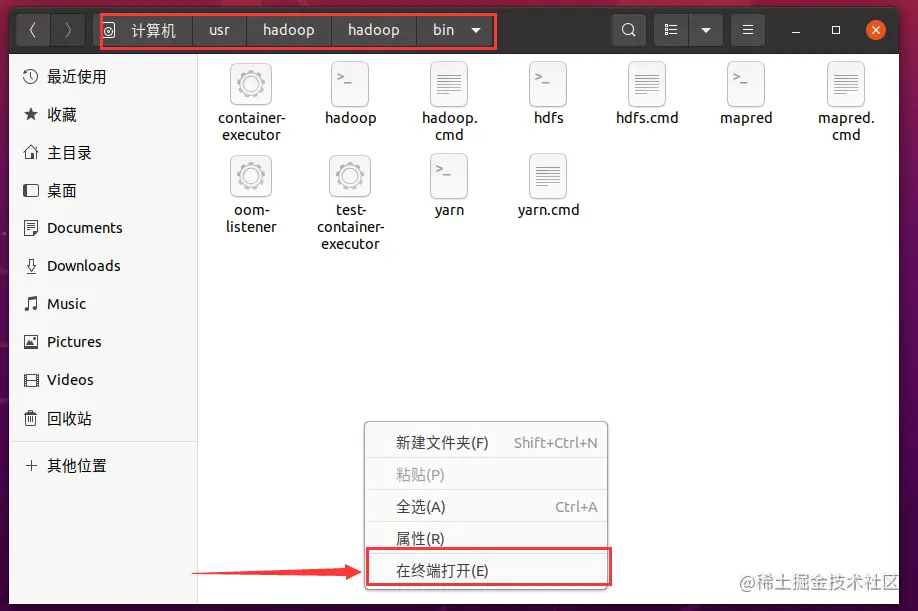Choose 全选(A) from context menu
Viewport: 918px width, 611px height.
[486, 507]
